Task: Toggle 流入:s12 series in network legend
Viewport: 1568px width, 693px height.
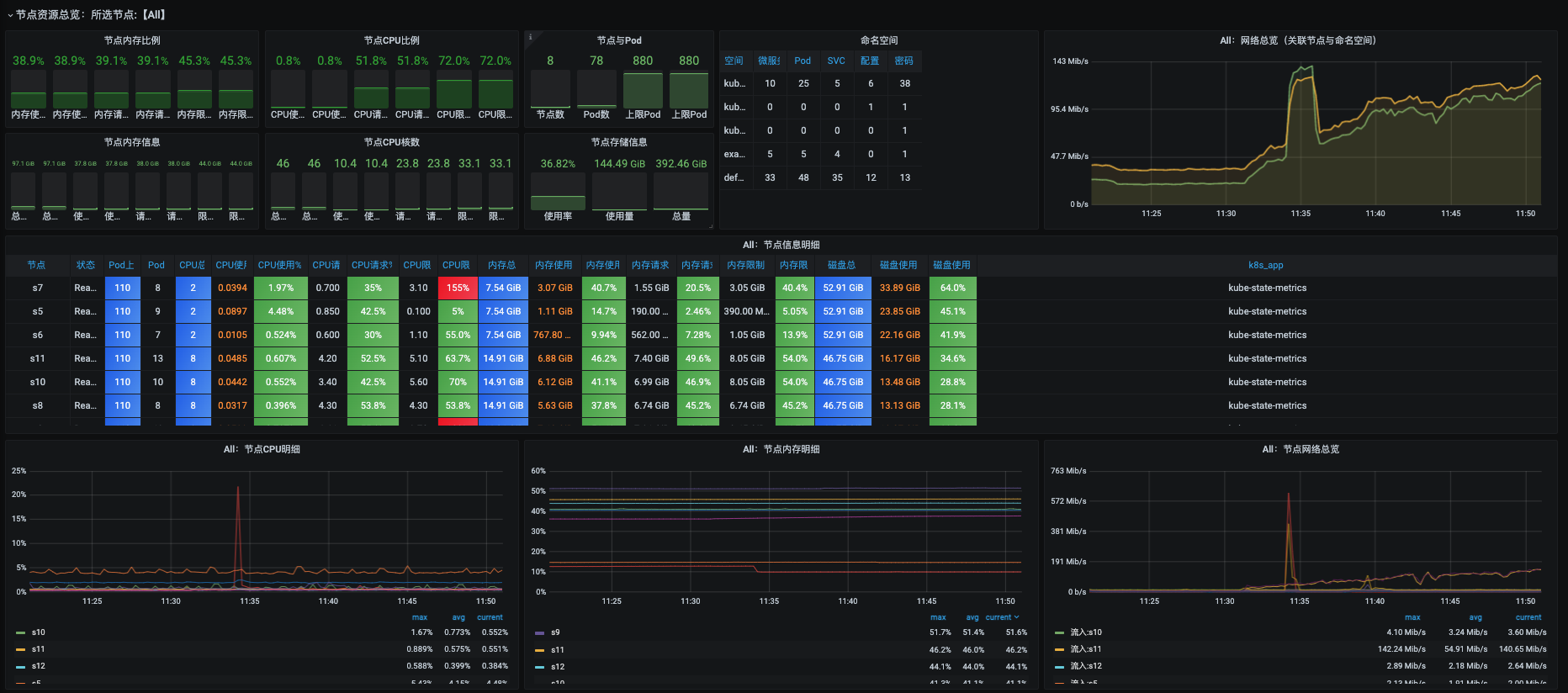Action: pos(1086,666)
